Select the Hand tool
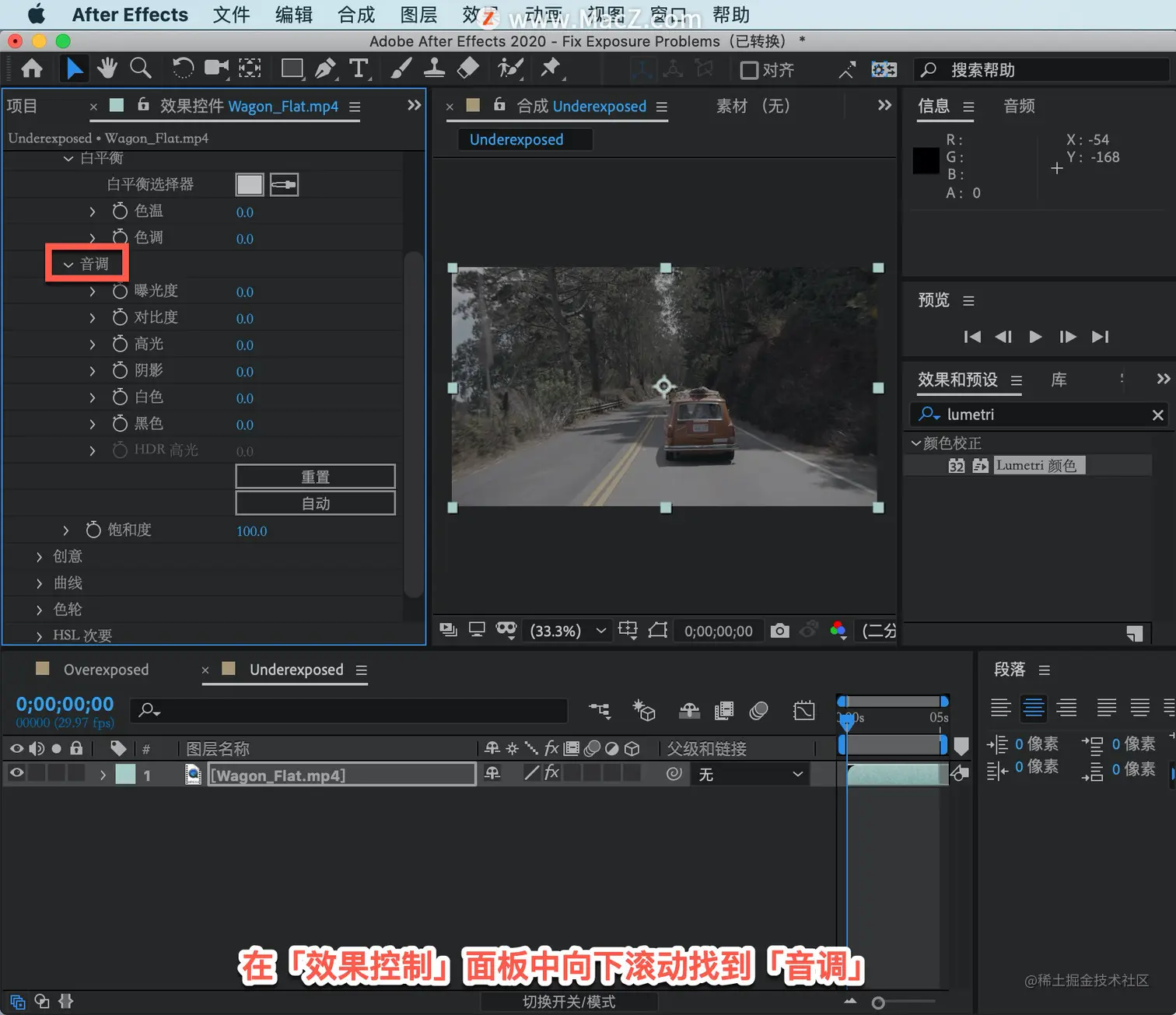The height and width of the screenshot is (1015, 1176). point(107,68)
